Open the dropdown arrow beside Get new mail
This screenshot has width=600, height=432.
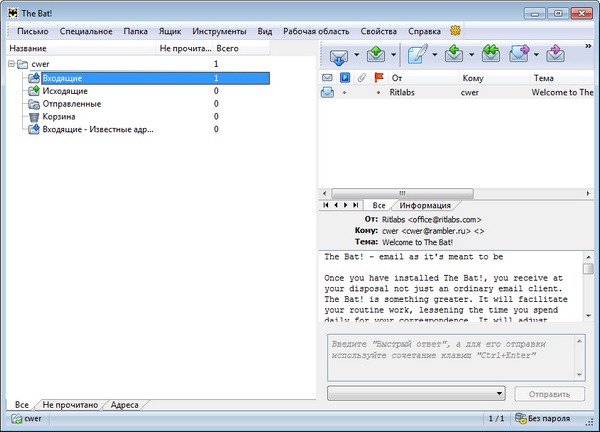tap(359, 54)
